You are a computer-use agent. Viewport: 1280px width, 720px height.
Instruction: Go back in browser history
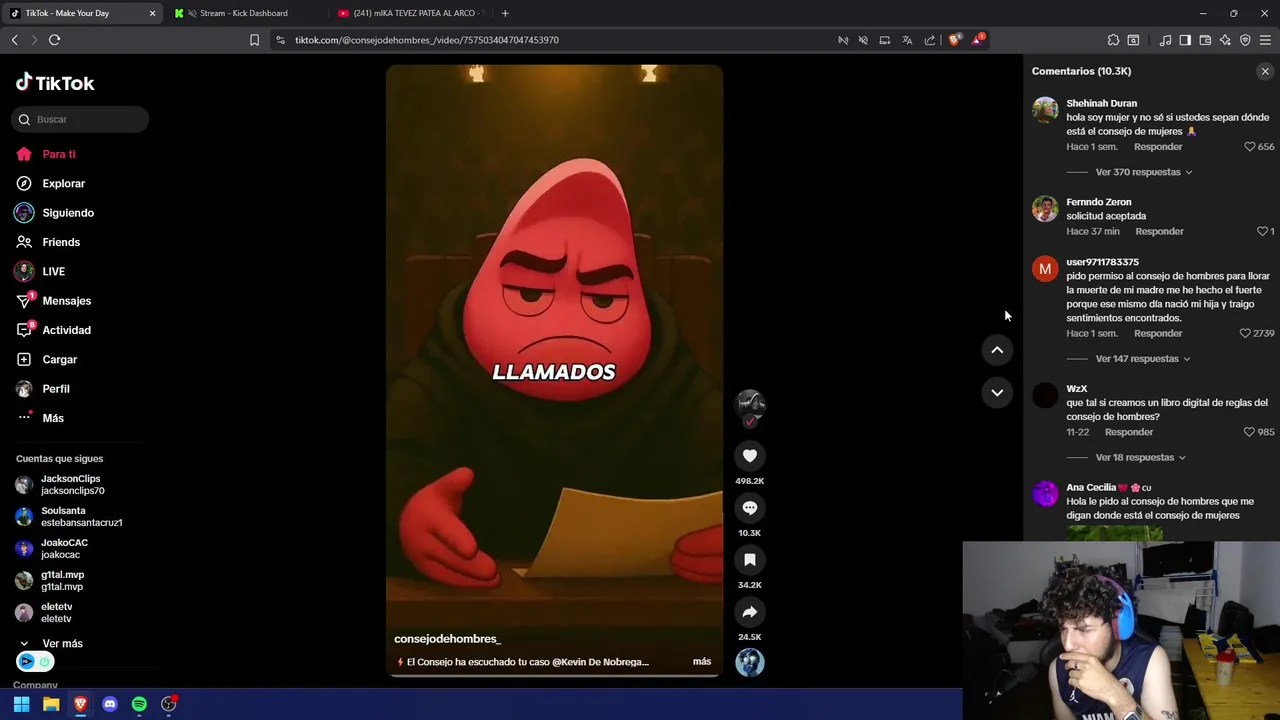tap(15, 40)
